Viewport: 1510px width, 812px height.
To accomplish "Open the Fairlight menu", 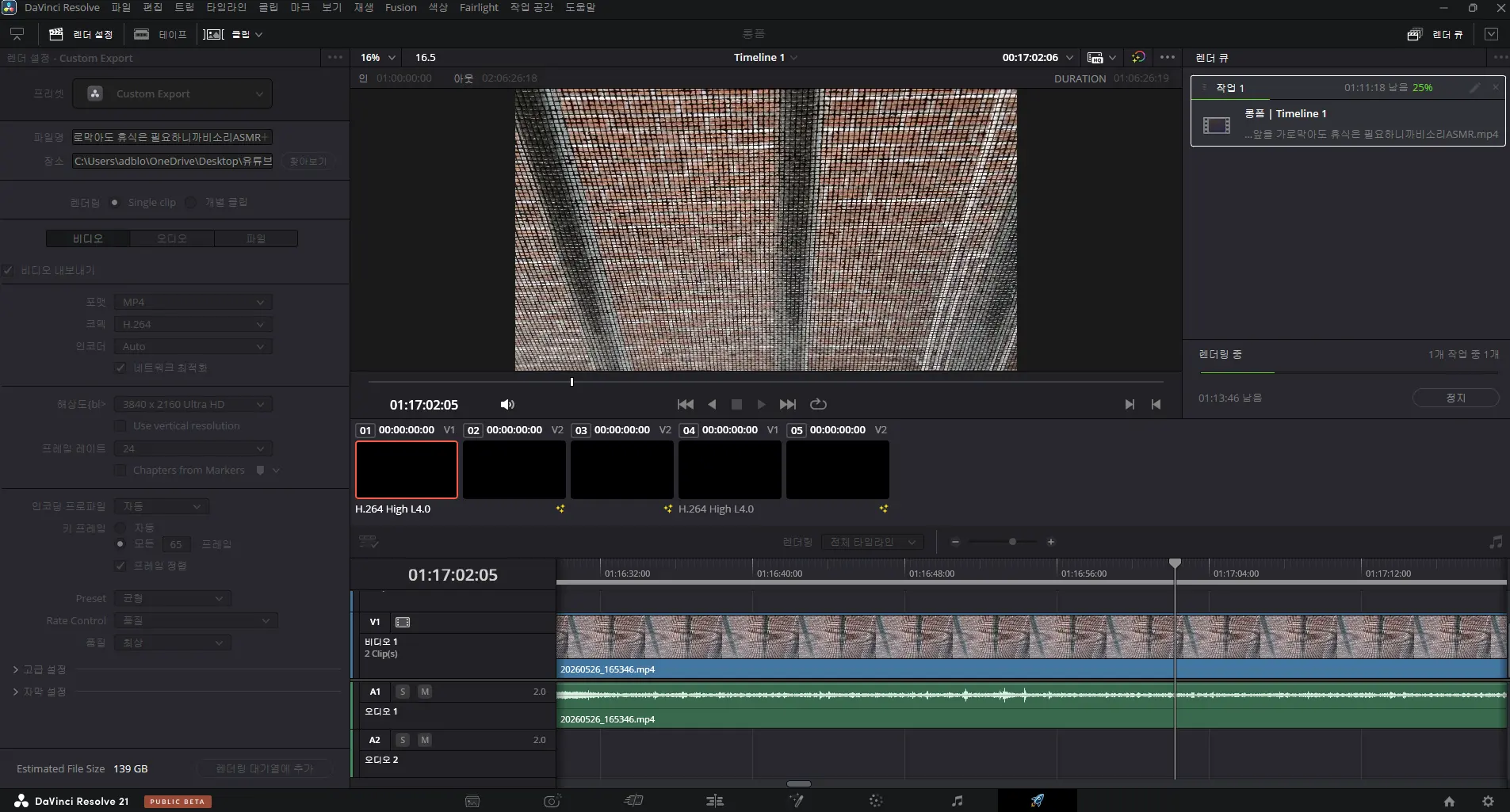I will coord(479,8).
